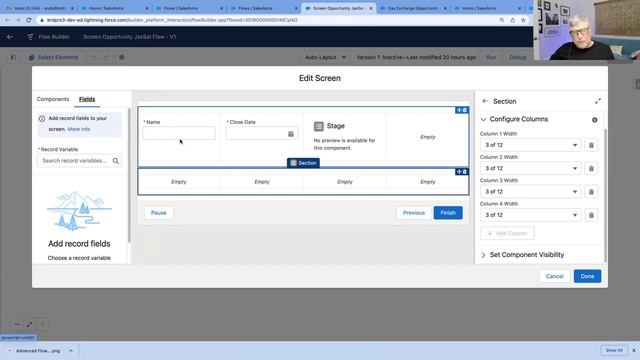Viewport: 640px width, 360px height.
Task: Click Show All downloads button
Action: [614, 350]
